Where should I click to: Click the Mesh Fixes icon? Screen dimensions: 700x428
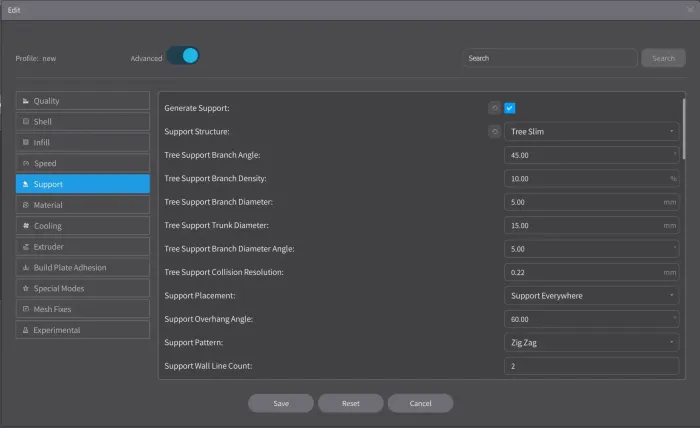26,309
